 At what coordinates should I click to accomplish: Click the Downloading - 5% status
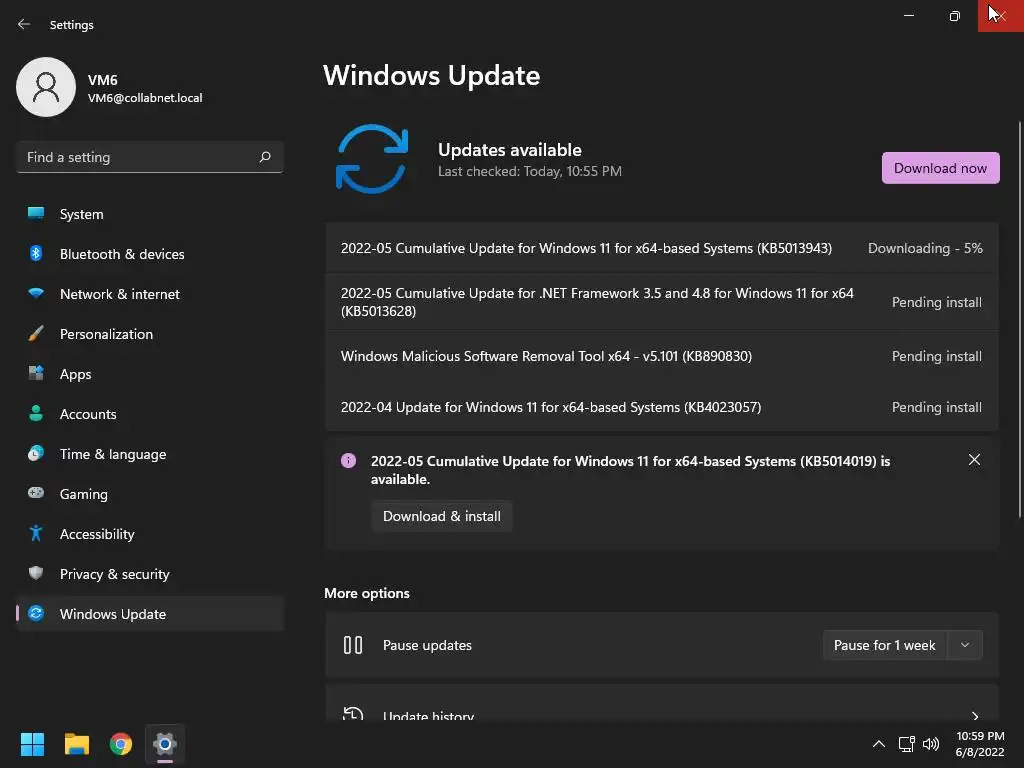click(x=925, y=248)
